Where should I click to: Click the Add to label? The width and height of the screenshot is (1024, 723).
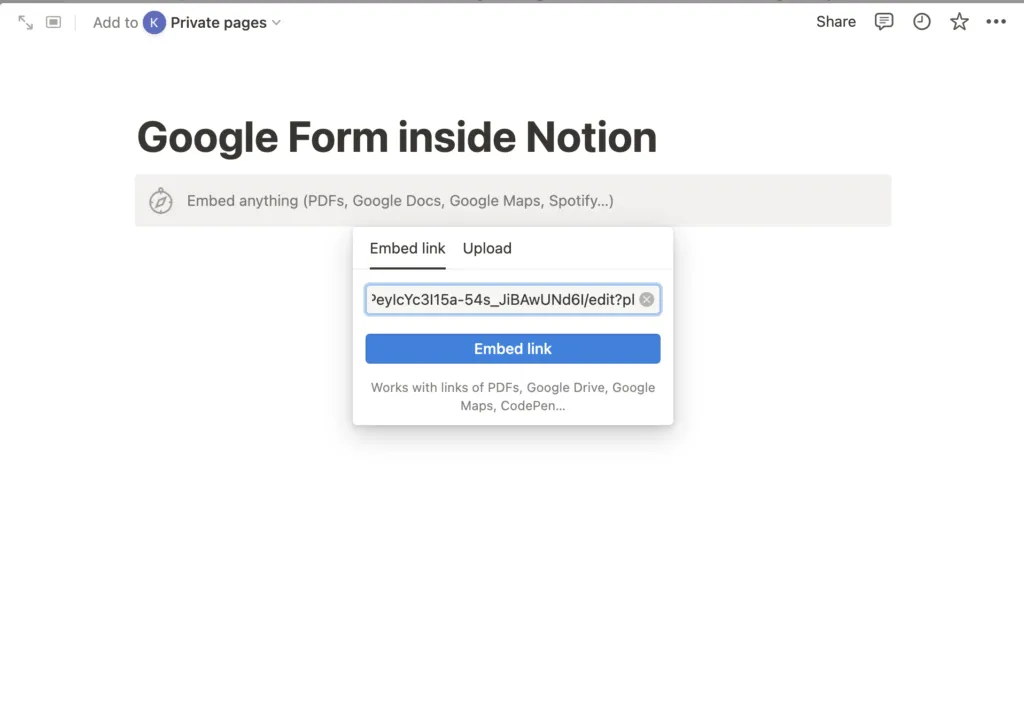click(x=115, y=22)
